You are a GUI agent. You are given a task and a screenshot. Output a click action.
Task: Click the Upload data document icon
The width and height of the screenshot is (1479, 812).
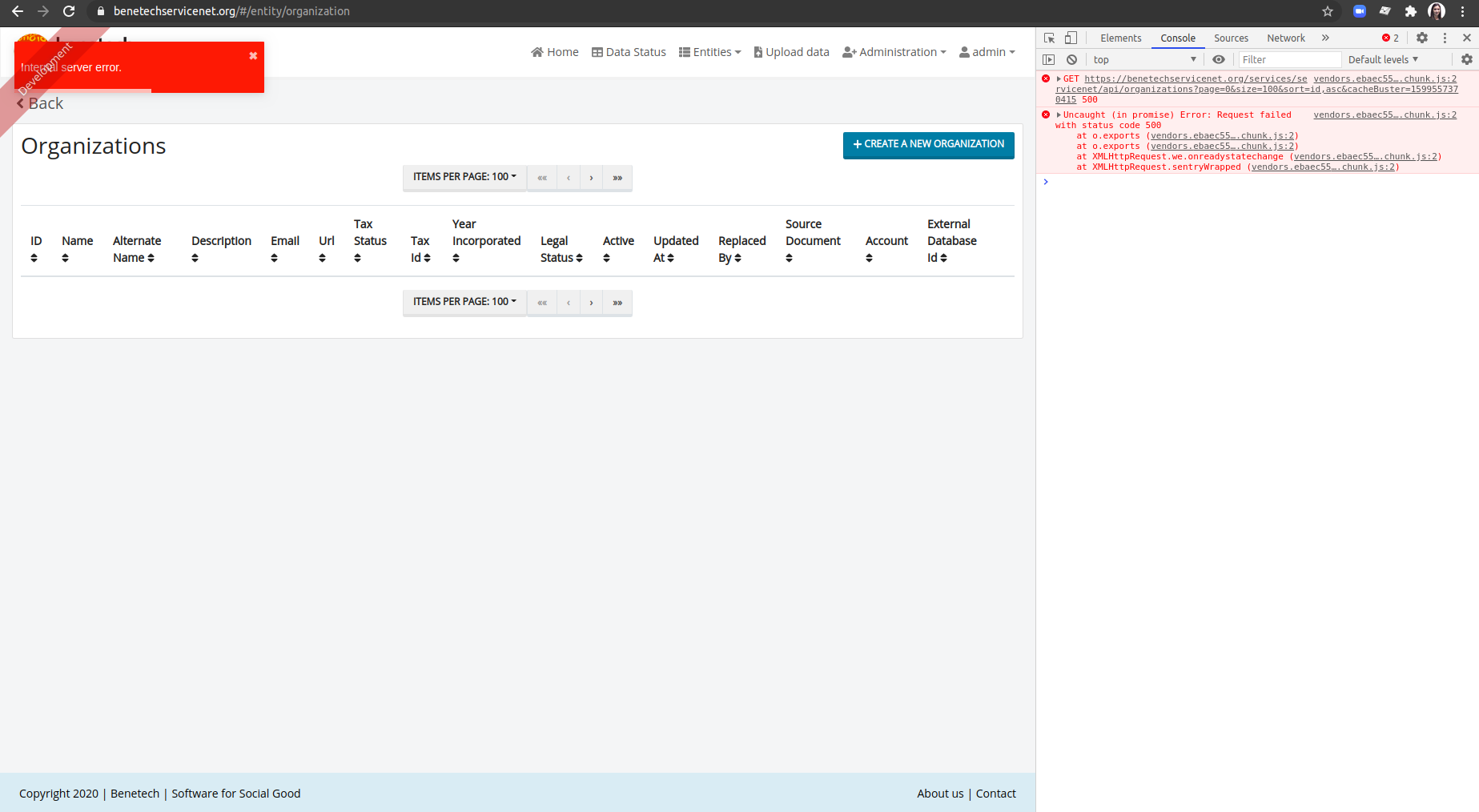pyautogui.click(x=758, y=51)
